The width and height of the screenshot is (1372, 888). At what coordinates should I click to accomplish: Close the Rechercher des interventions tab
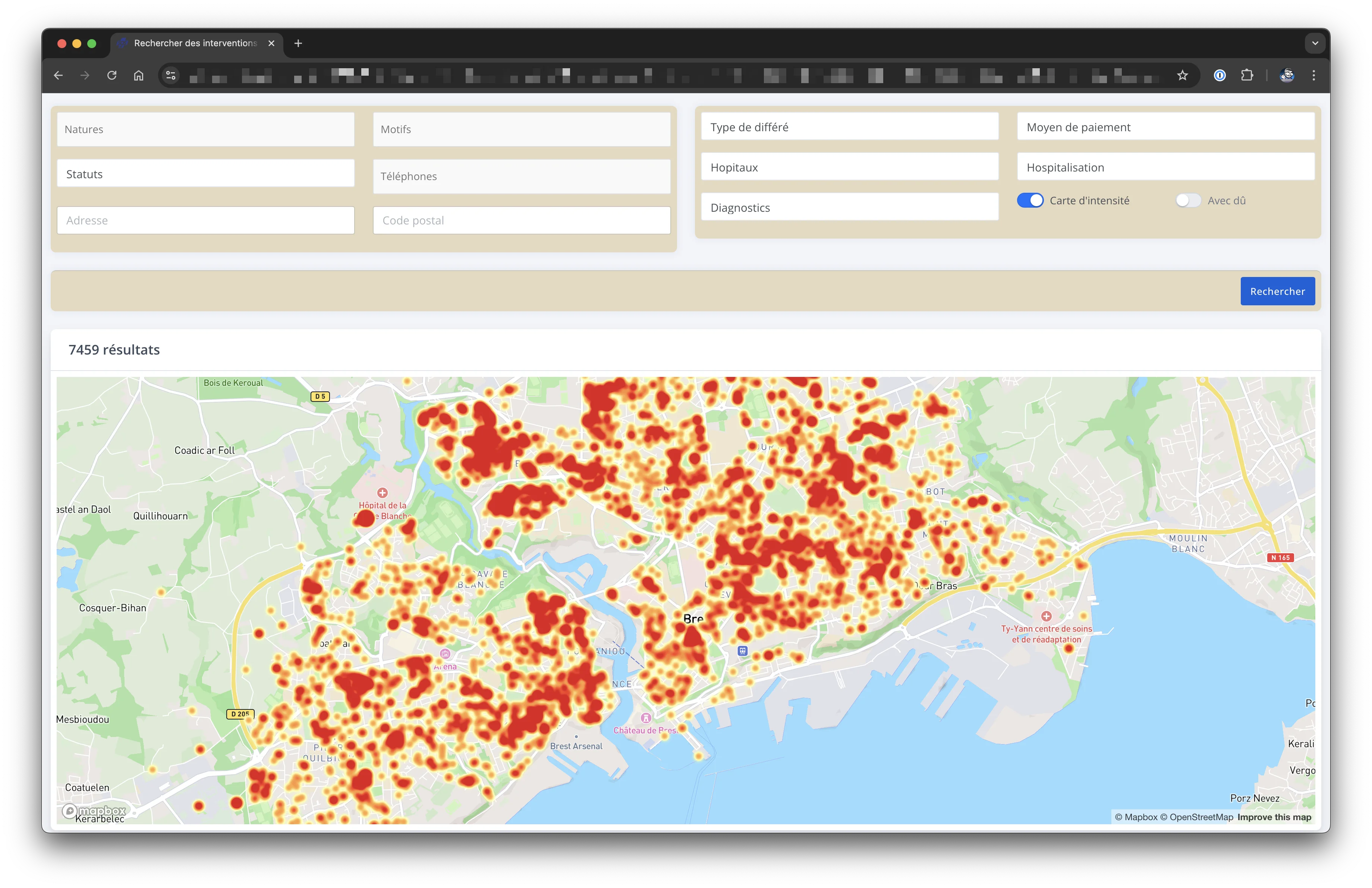(271, 43)
